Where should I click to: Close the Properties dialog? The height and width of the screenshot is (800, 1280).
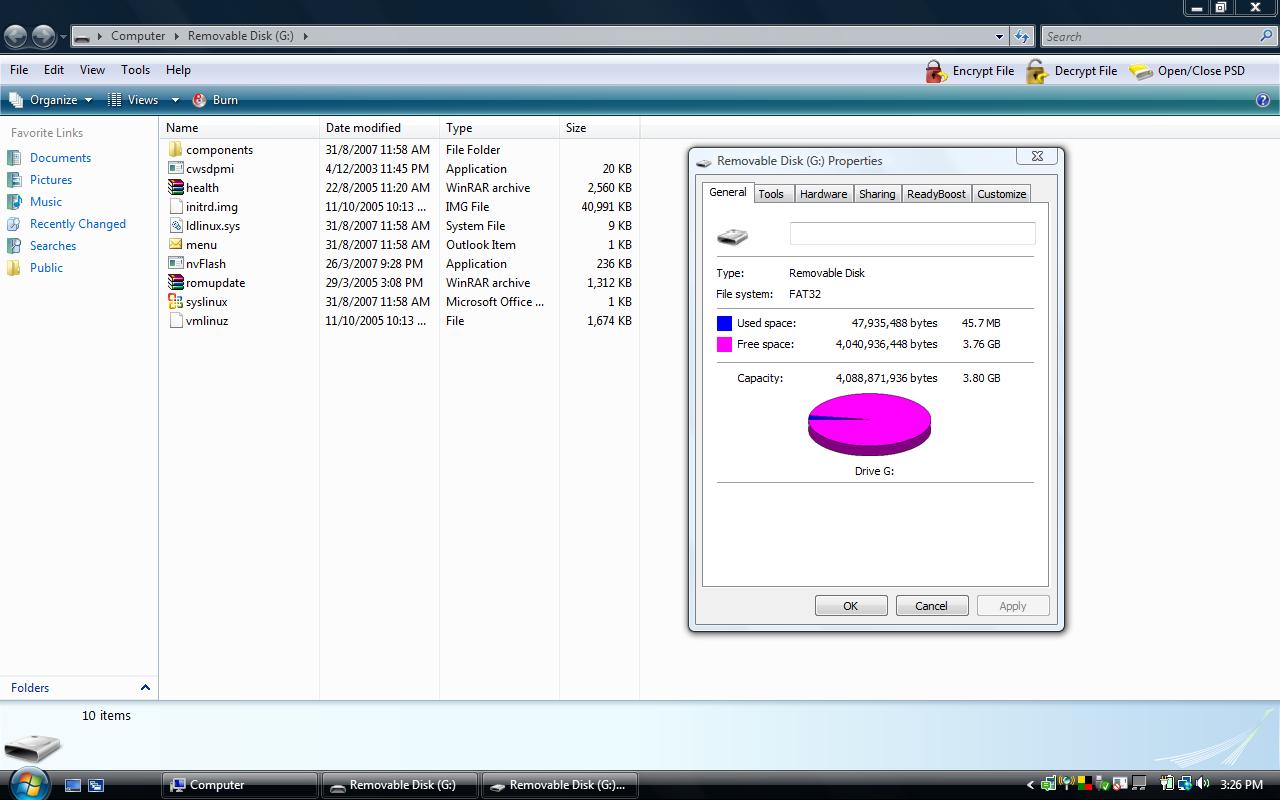(1037, 156)
